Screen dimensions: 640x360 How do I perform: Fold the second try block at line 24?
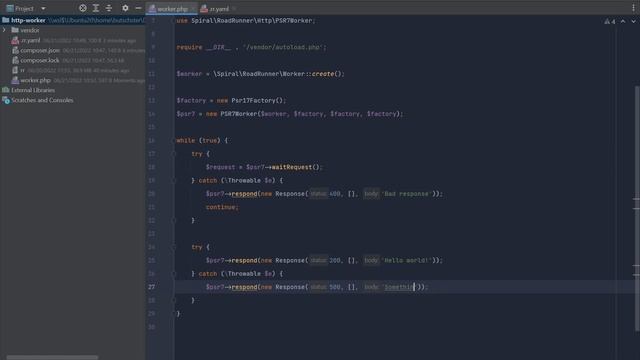pyautogui.click(x=173, y=247)
